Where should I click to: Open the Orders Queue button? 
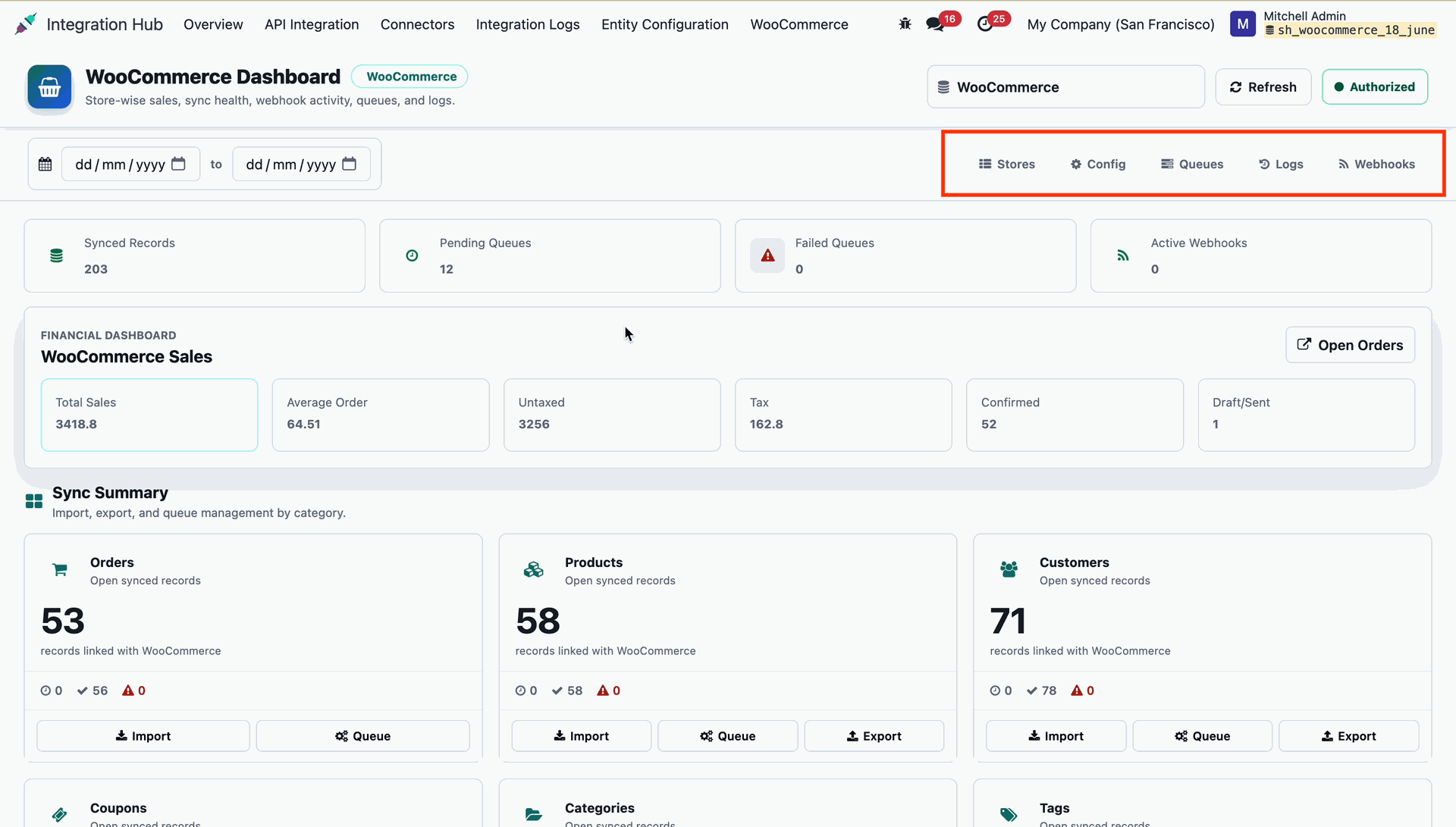(x=362, y=736)
